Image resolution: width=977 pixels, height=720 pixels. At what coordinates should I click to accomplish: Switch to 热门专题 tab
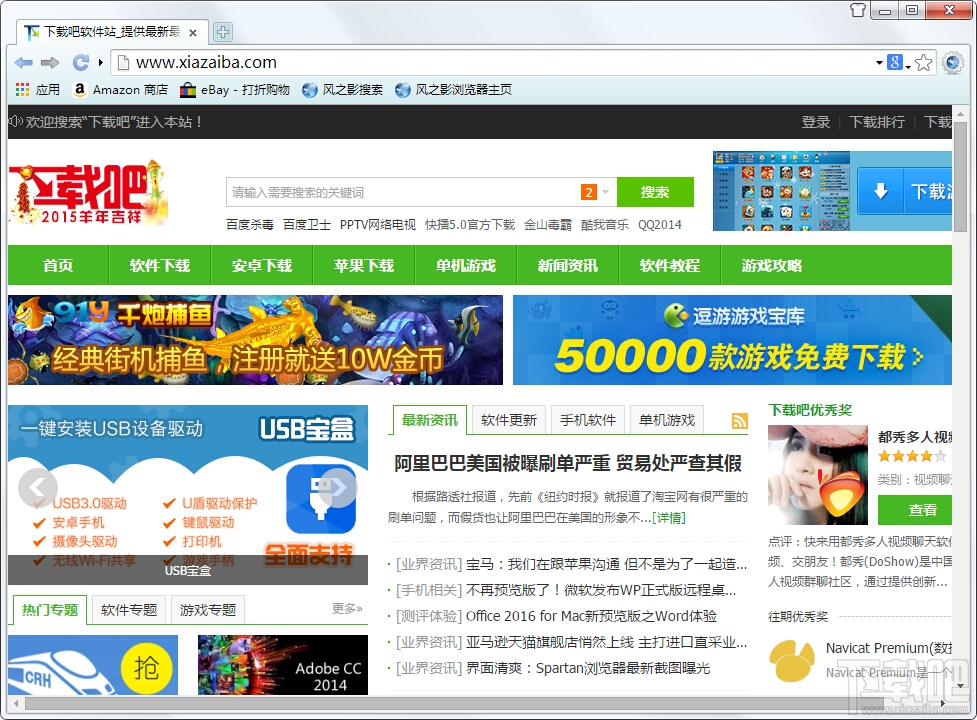(50, 609)
